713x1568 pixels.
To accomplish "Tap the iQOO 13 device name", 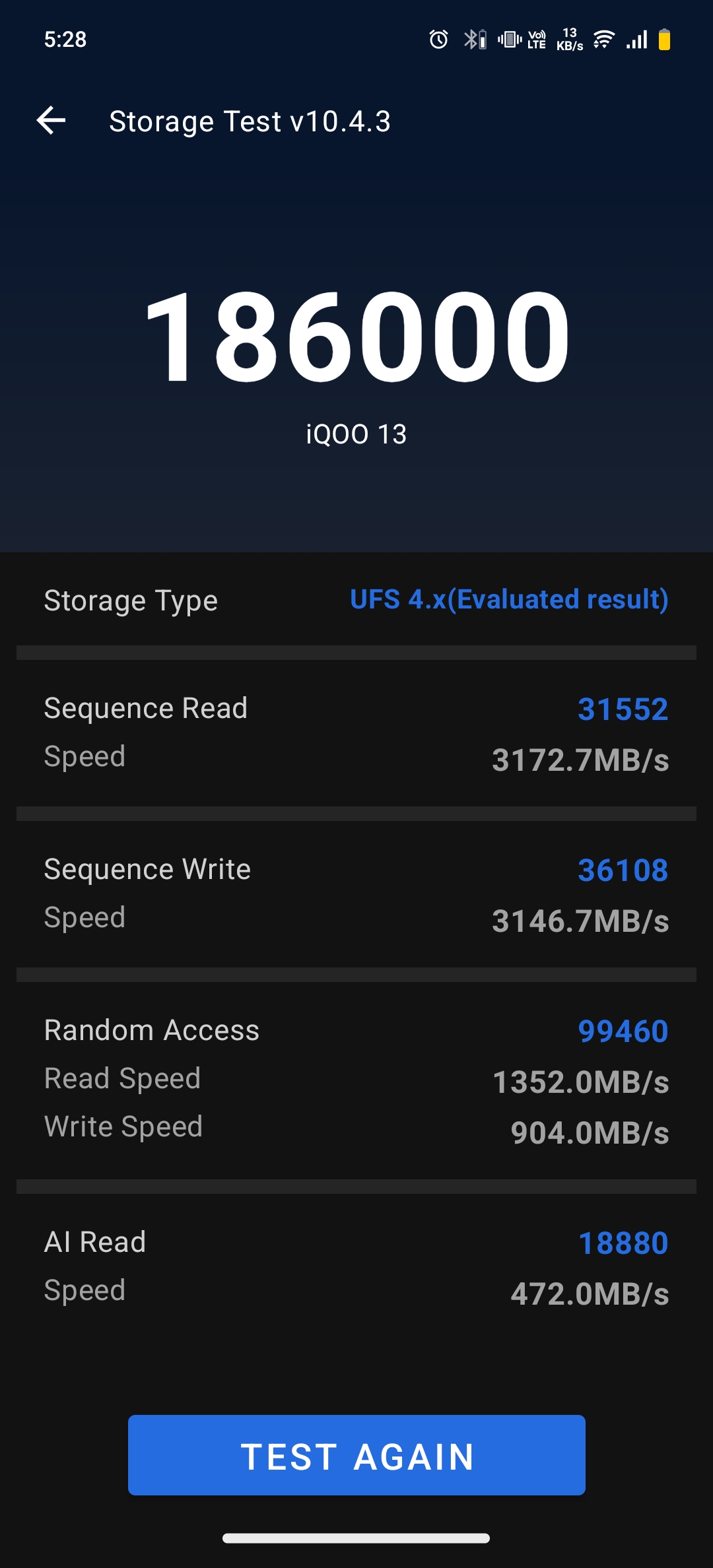I will click(356, 434).
